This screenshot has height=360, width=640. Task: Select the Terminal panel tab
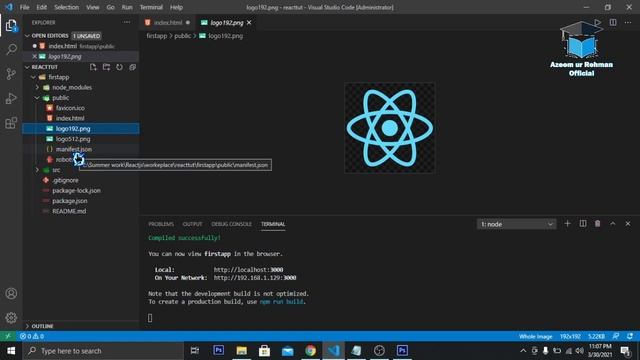tap(273, 224)
